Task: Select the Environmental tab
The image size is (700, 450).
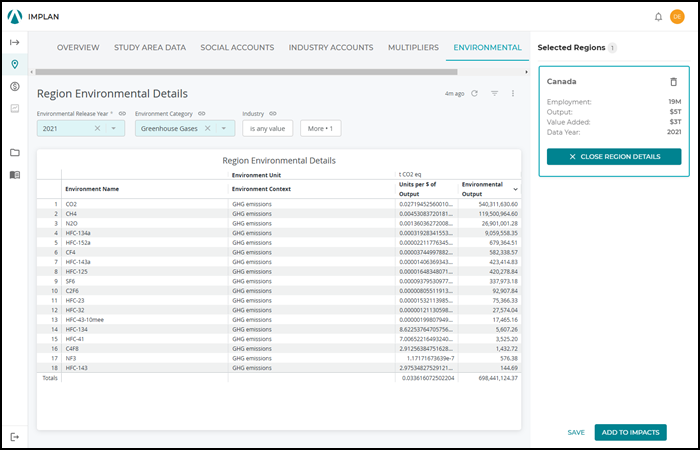Action: pos(488,47)
